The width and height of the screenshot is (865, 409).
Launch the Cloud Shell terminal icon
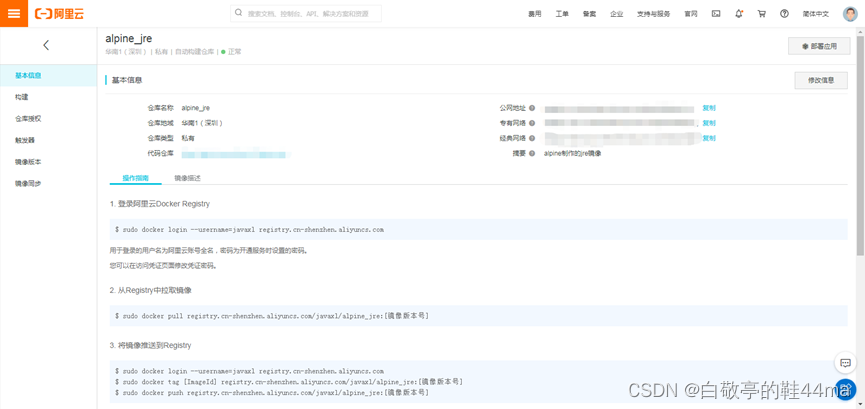(716, 14)
